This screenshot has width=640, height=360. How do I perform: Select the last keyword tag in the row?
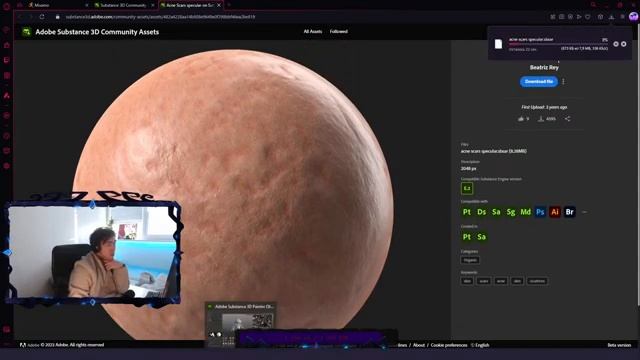537,281
